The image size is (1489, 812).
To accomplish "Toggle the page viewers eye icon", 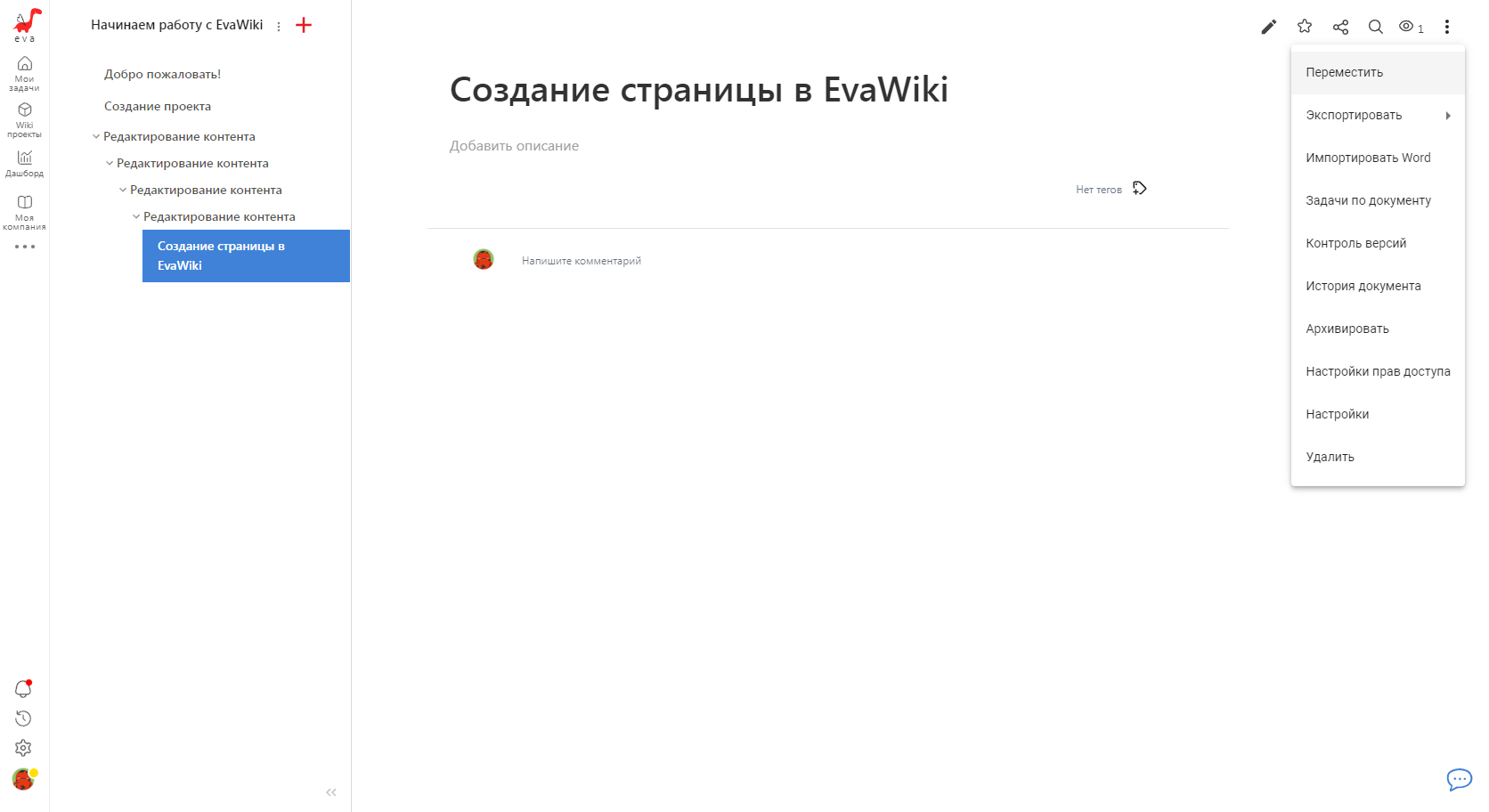I will pyautogui.click(x=1407, y=27).
